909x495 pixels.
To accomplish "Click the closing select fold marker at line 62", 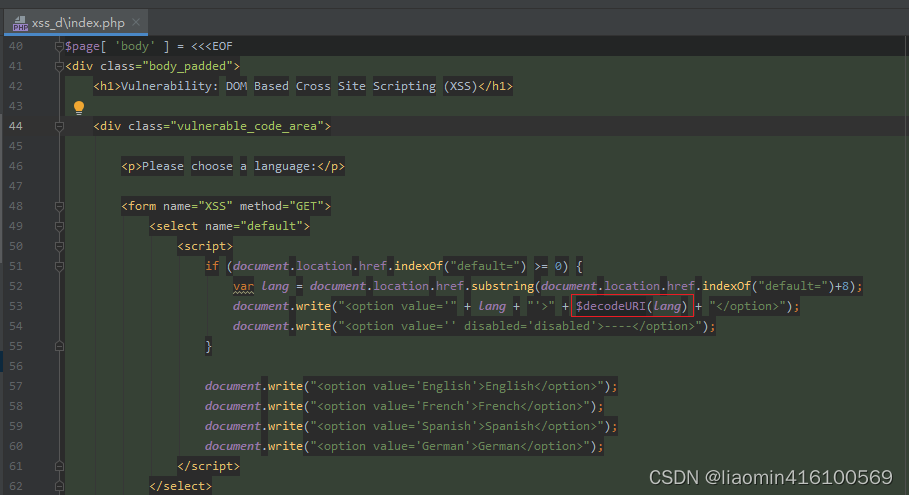I will pos(59,486).
